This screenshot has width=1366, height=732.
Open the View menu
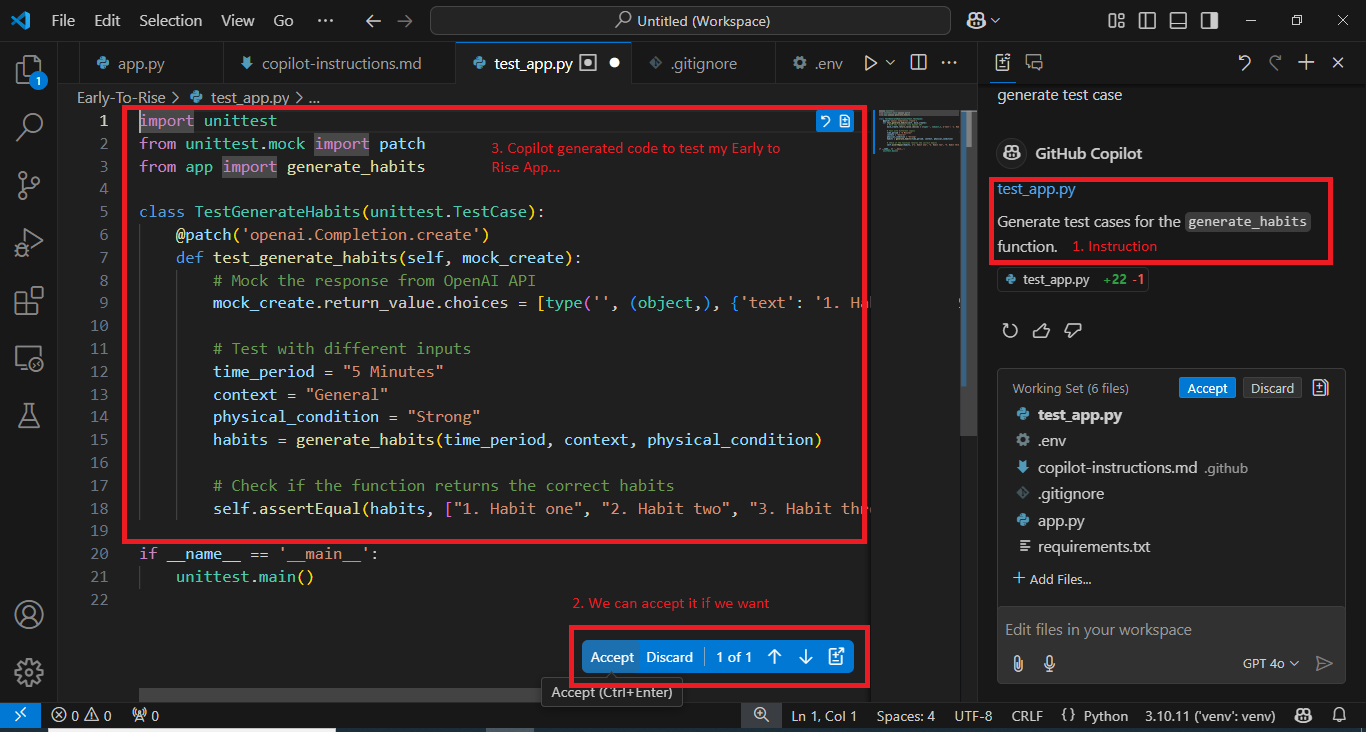238,20
